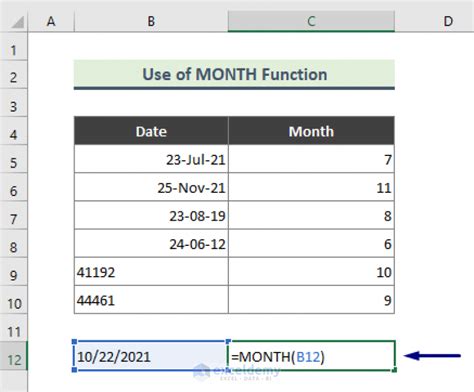Select row 5 header

14,159
